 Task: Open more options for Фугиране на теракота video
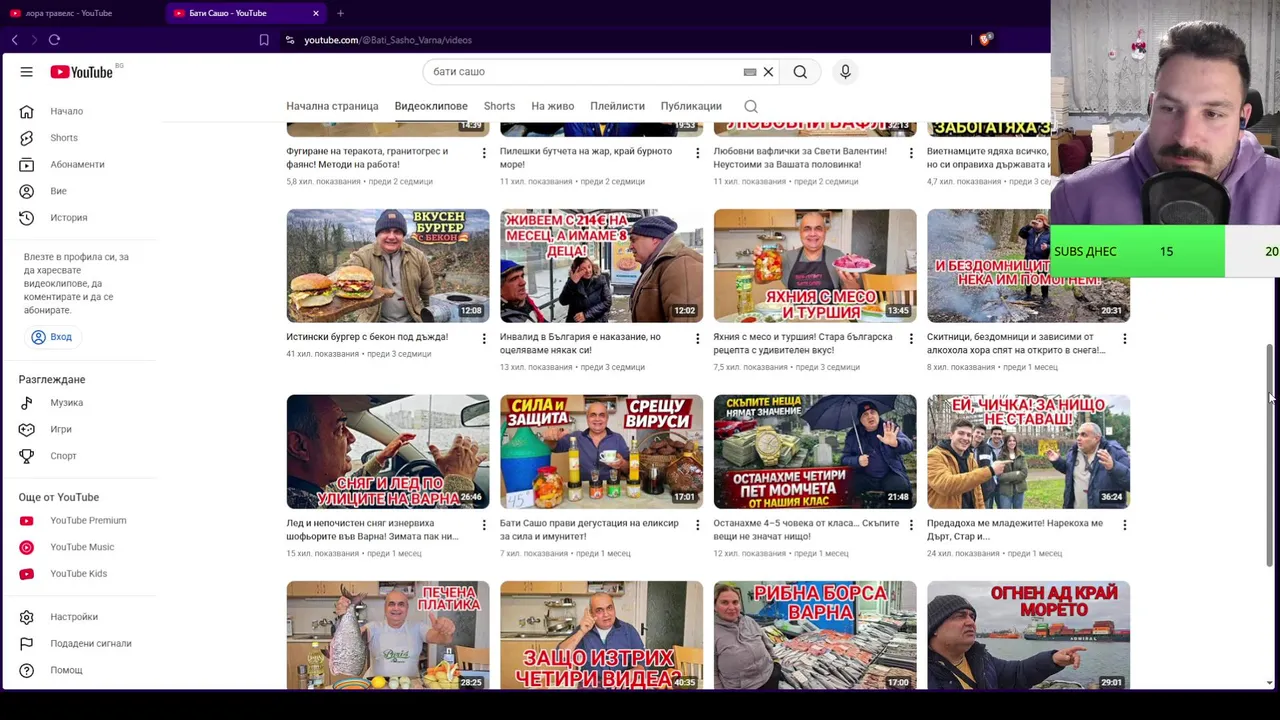click(x=484, y=153)
